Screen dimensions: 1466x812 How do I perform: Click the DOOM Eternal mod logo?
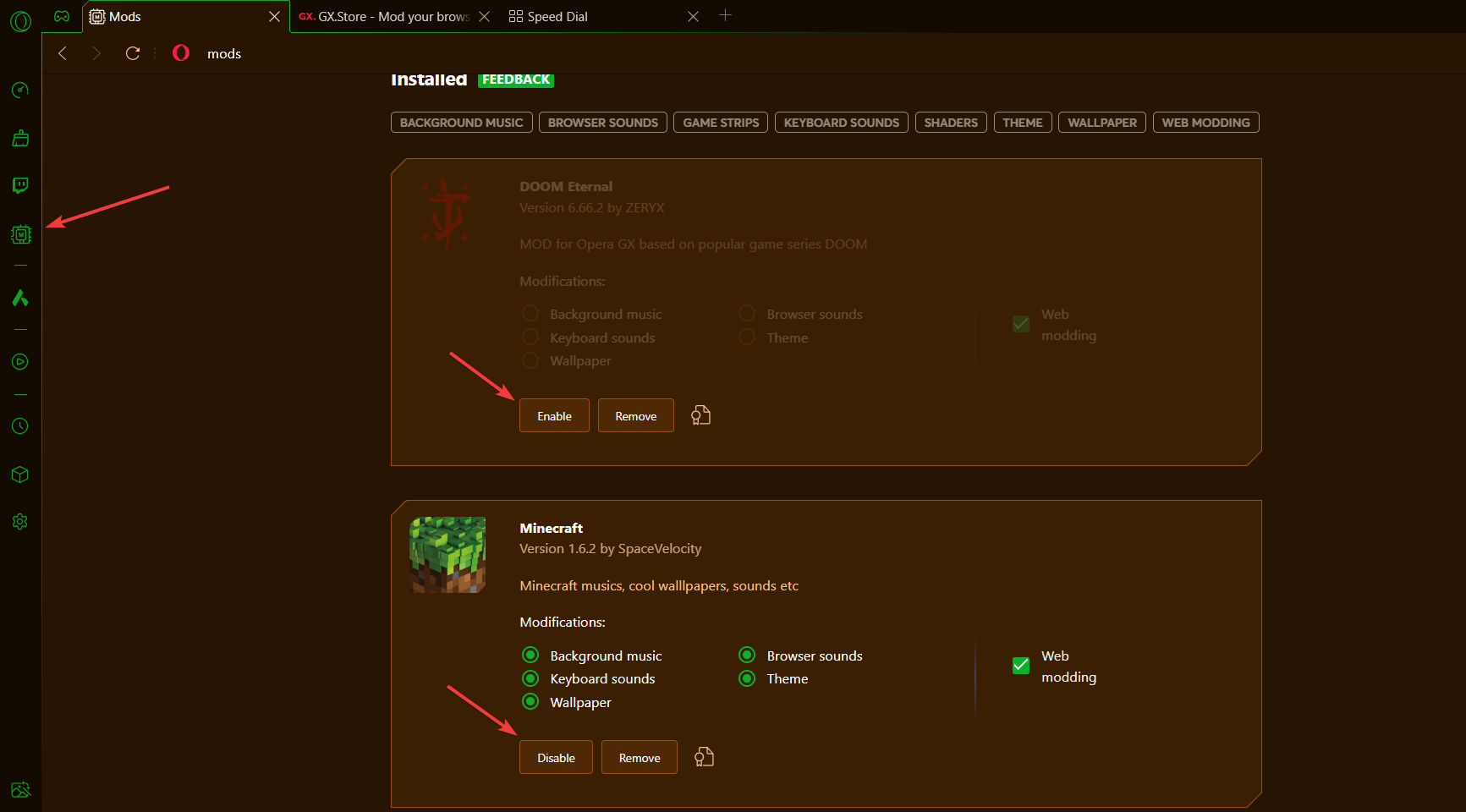click(447, 213)
